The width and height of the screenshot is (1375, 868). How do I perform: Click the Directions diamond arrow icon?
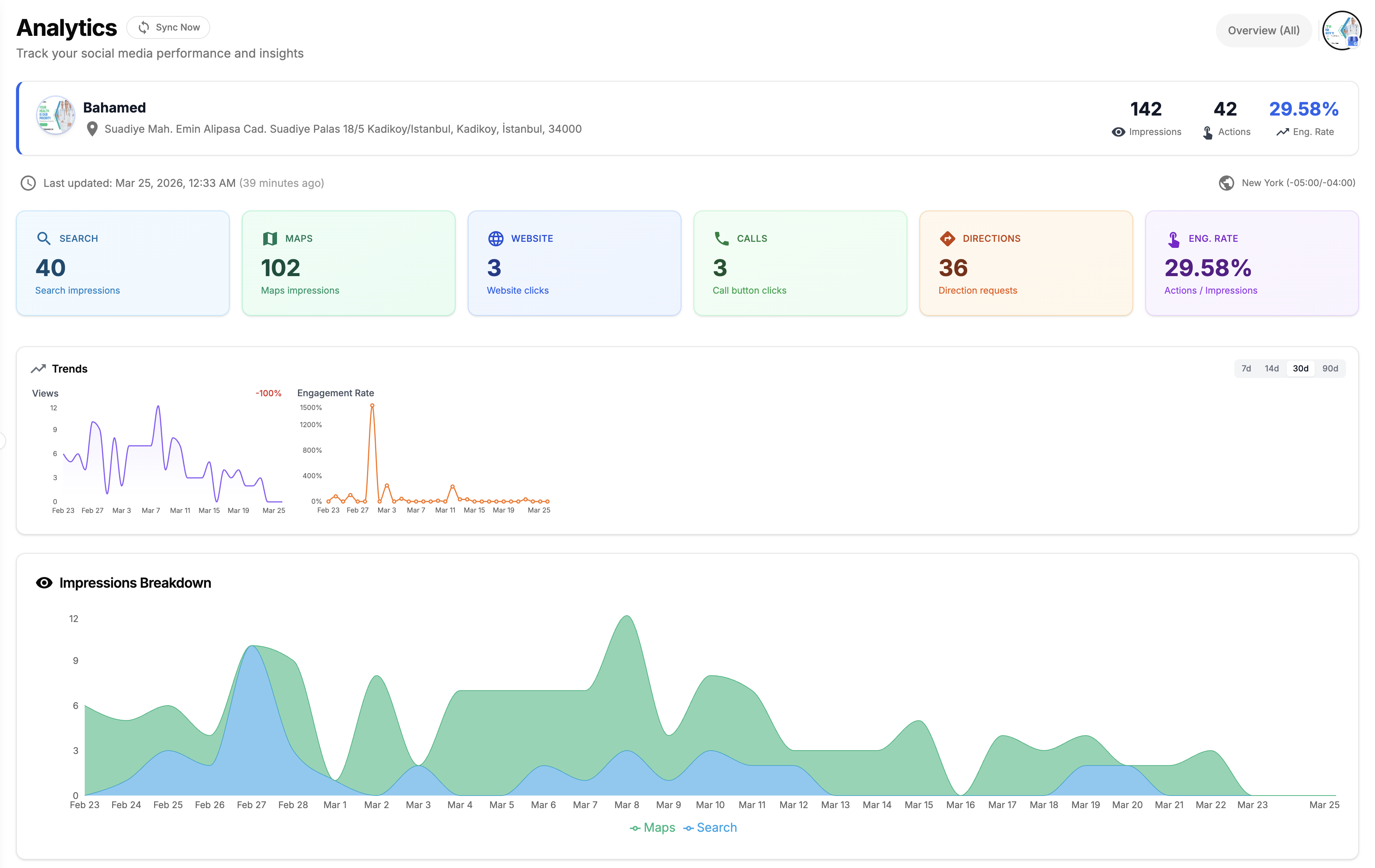click(947, 238)
